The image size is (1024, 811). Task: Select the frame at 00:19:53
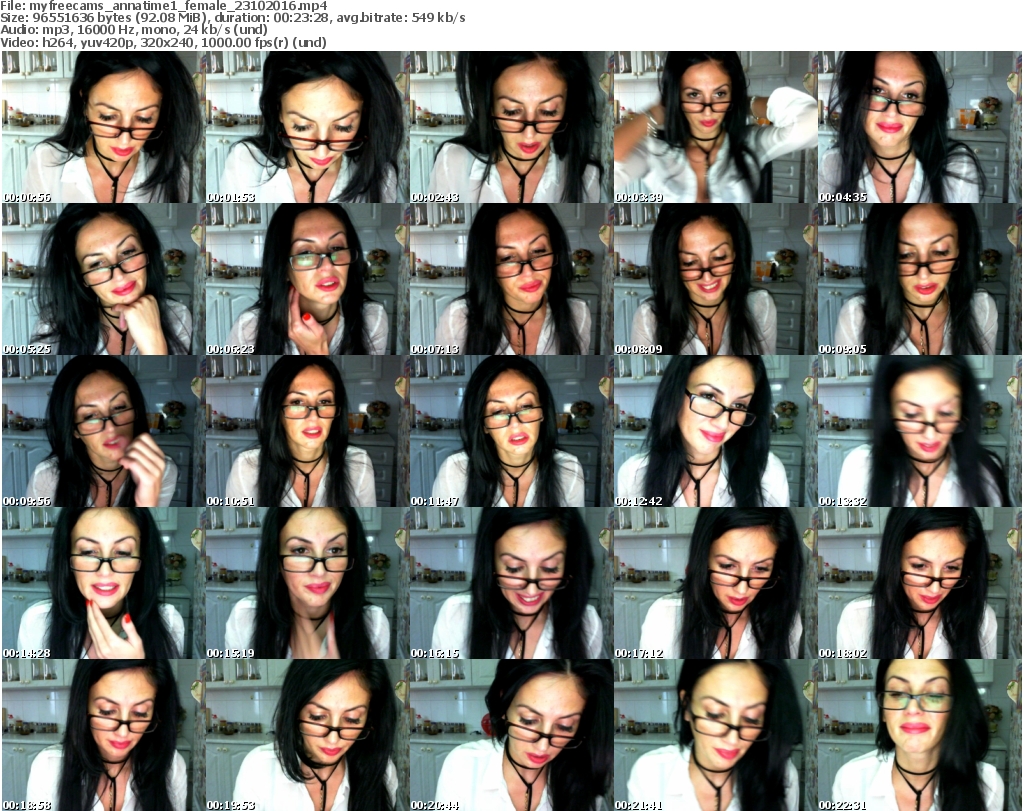[x=307, y=735]
